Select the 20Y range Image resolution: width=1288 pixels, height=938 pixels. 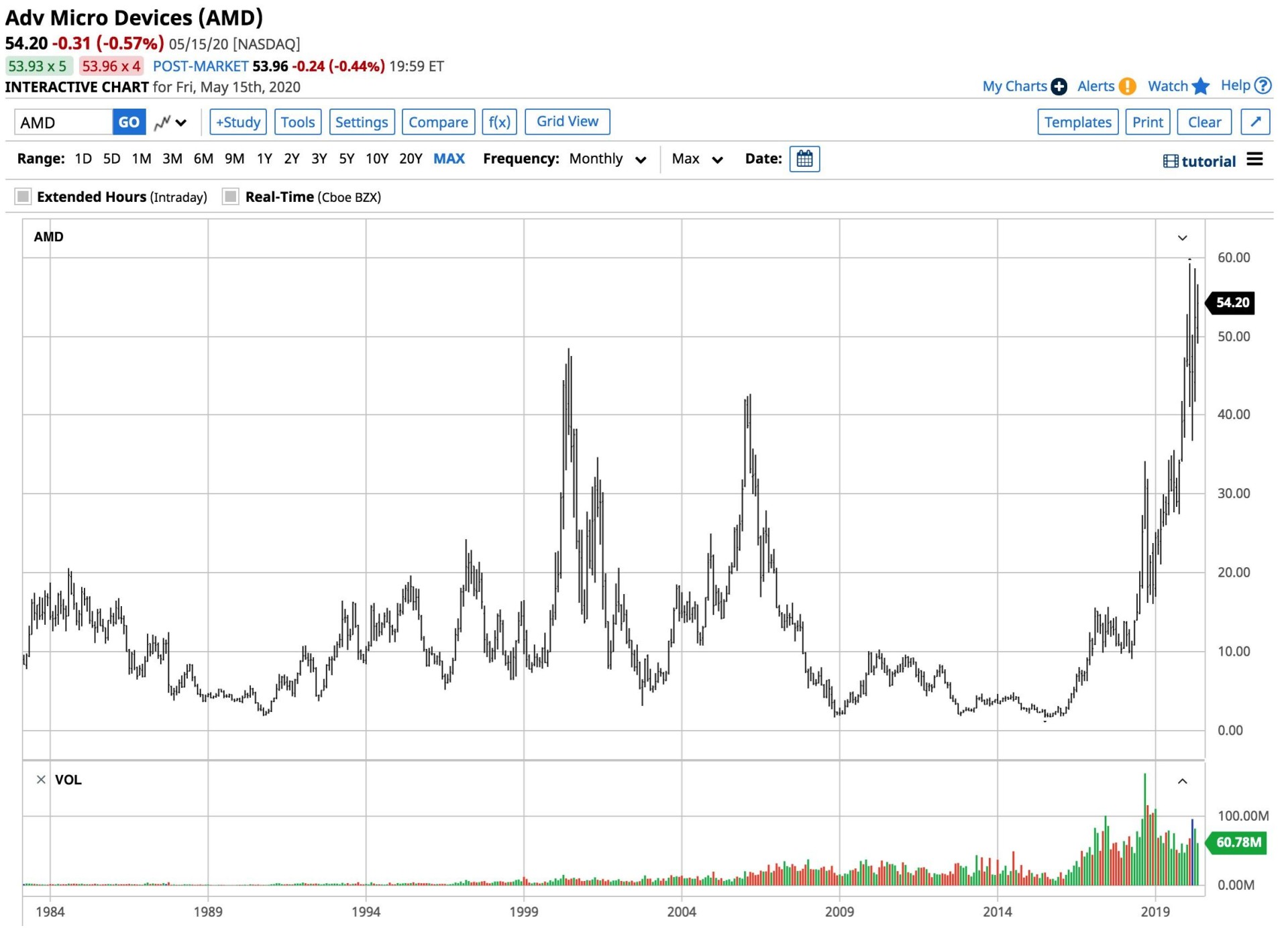(411, 159)
